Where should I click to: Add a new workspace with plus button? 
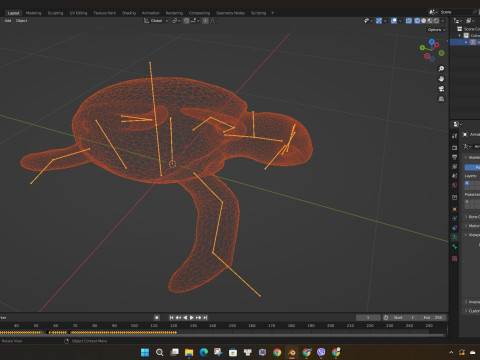tap(272, 13)
